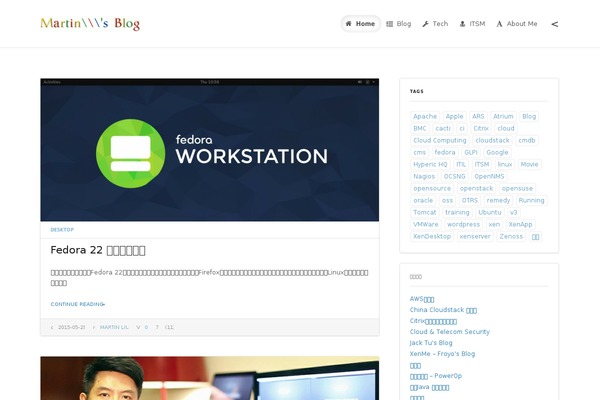
Task: Go to the Home menu item
Action: [360, 24]
